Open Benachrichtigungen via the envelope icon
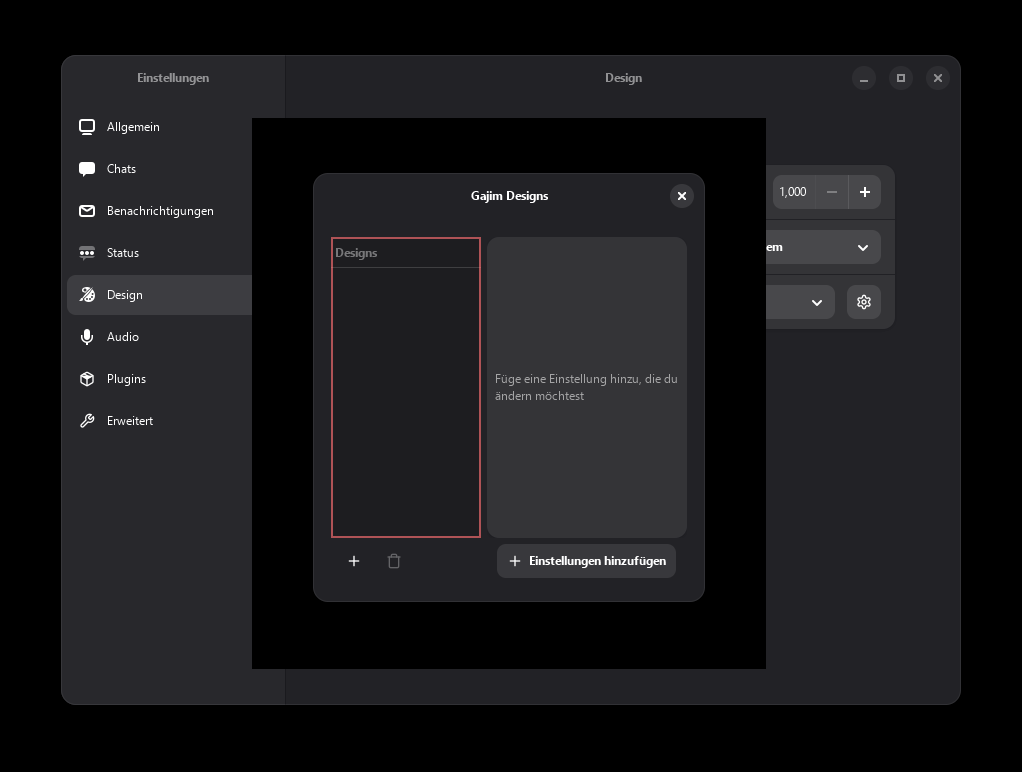The image size is (1022, 772). [87, 211]
